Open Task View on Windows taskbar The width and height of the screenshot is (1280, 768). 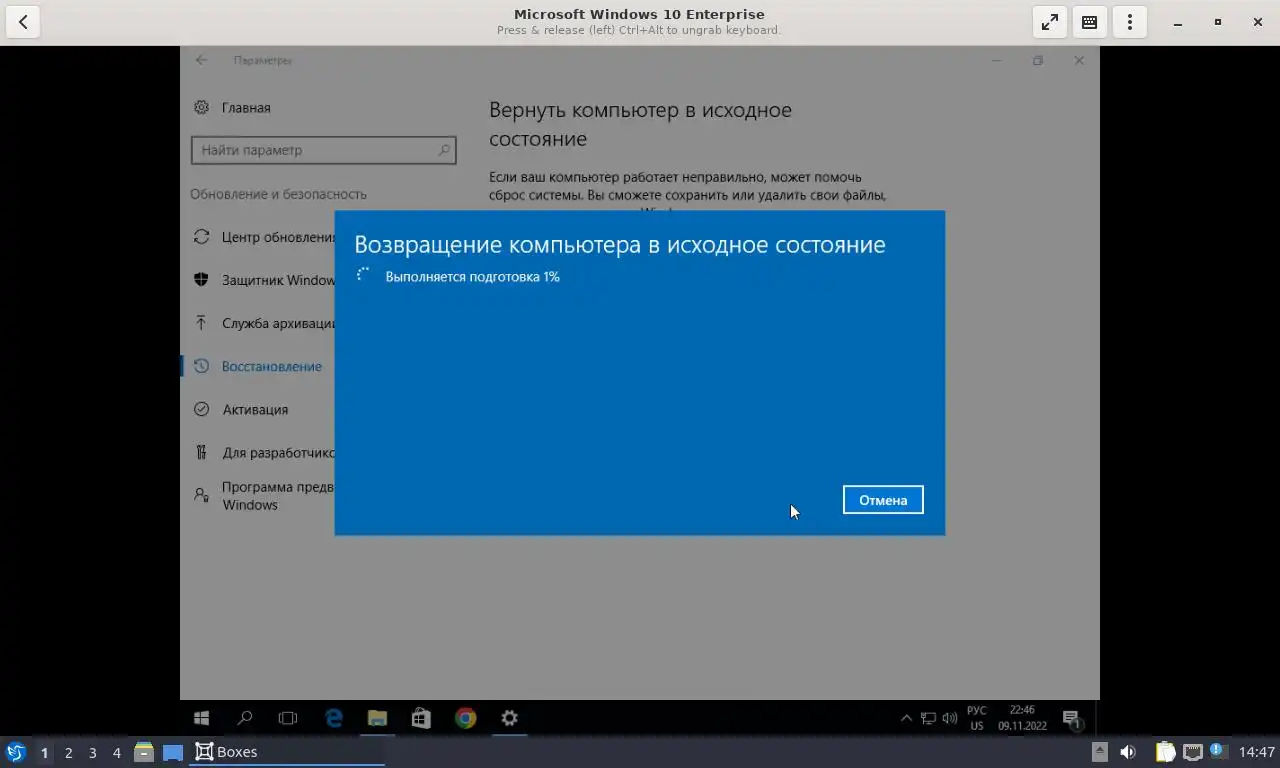coord(288,718)
